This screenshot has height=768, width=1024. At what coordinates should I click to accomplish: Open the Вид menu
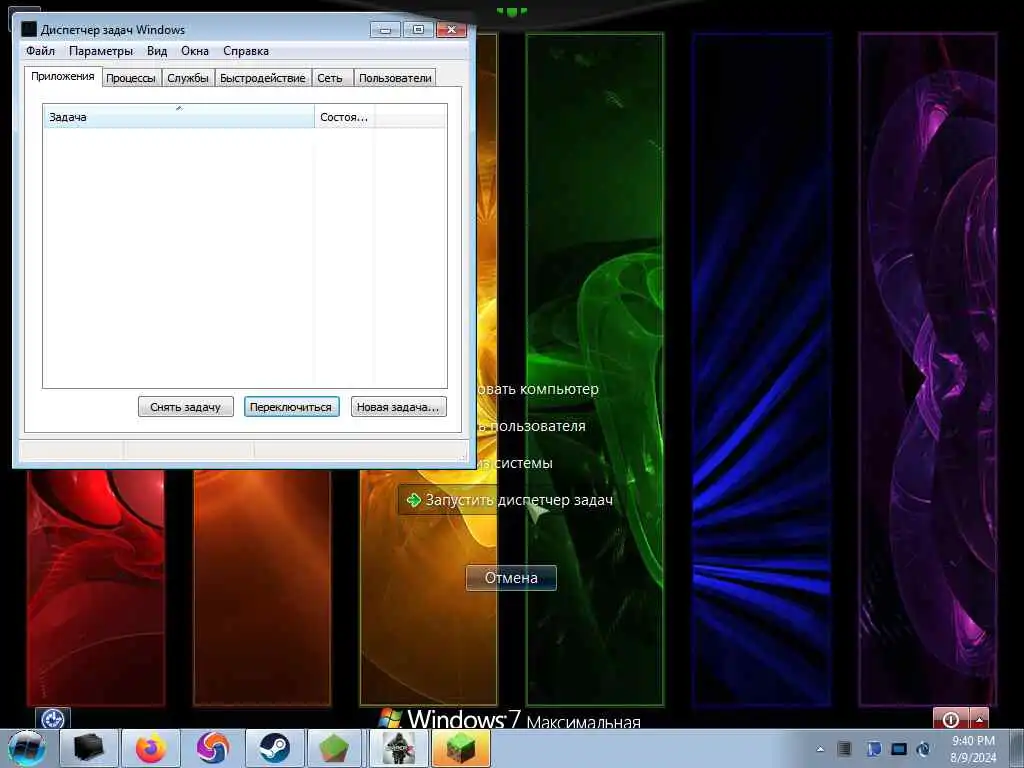coord(157,51)
